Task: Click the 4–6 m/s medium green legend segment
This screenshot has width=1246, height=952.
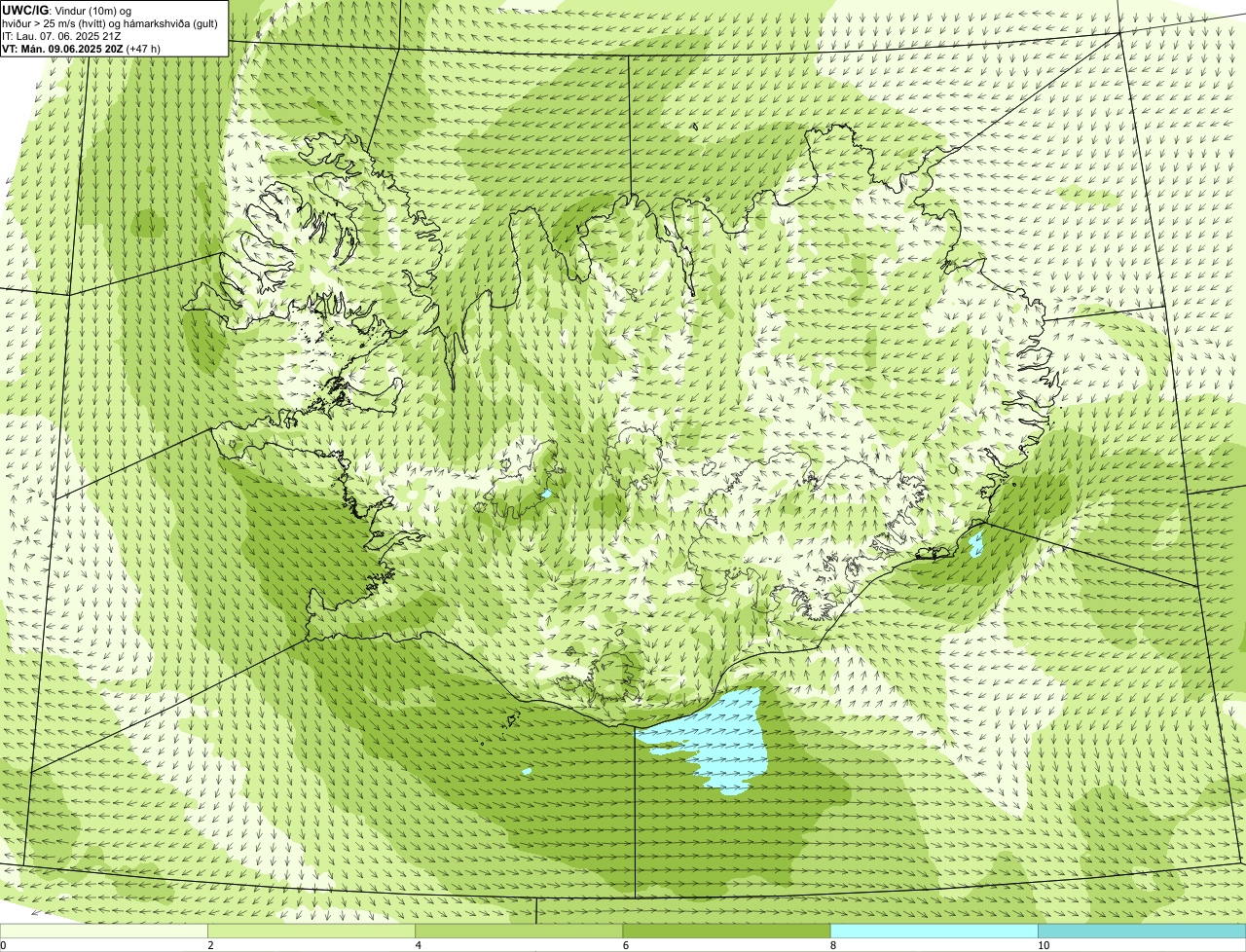Action: [519, 932]
